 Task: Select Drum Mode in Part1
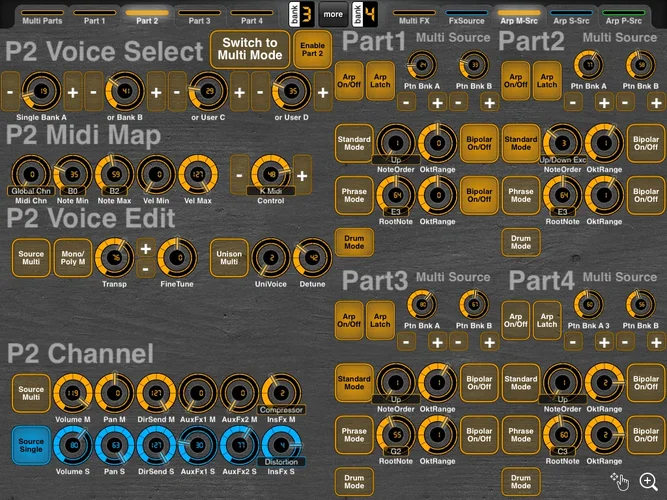pyautogui.click(x=356, y=240)
